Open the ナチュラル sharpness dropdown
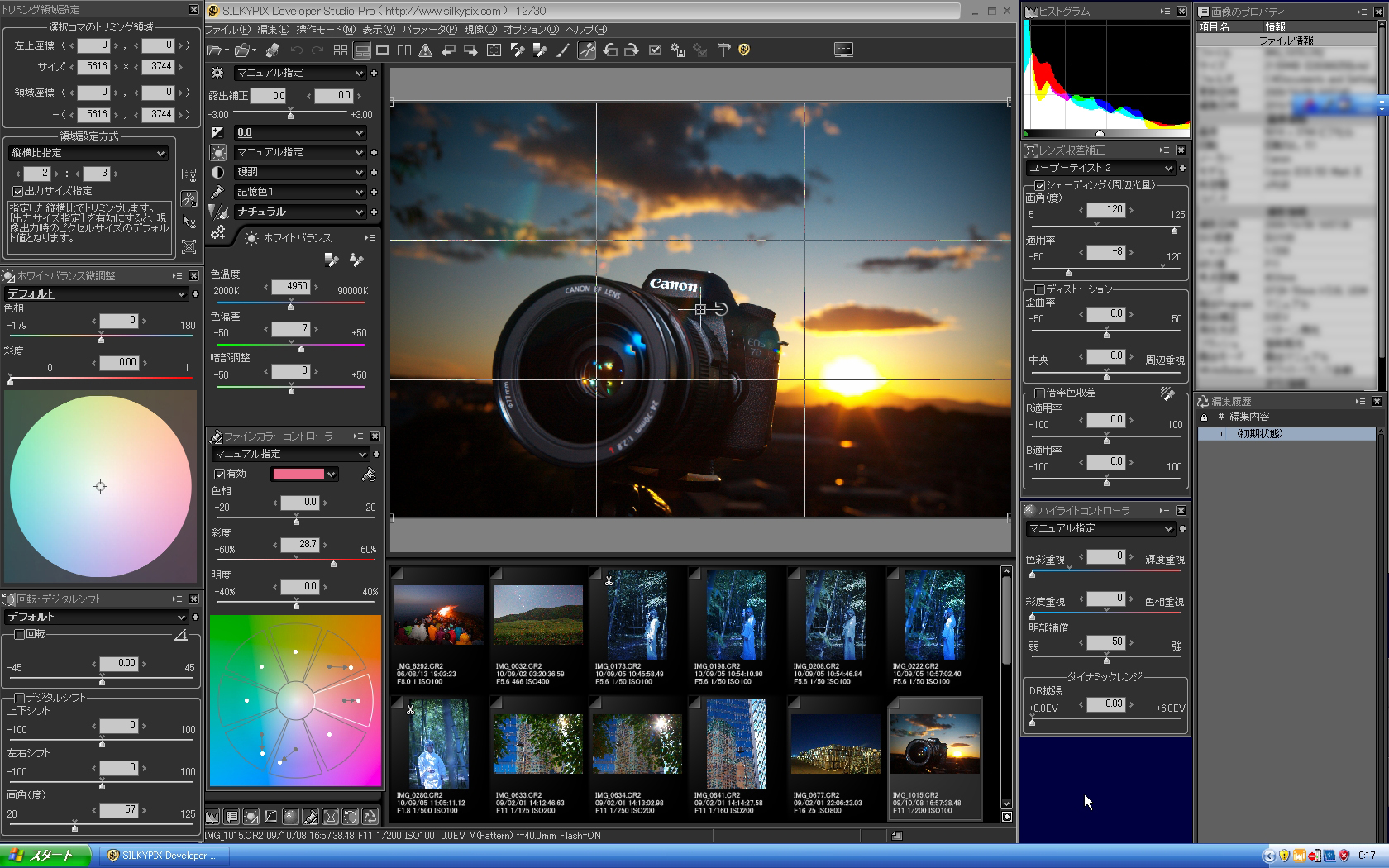1389x868 pixels. click(x=299, y=212)
